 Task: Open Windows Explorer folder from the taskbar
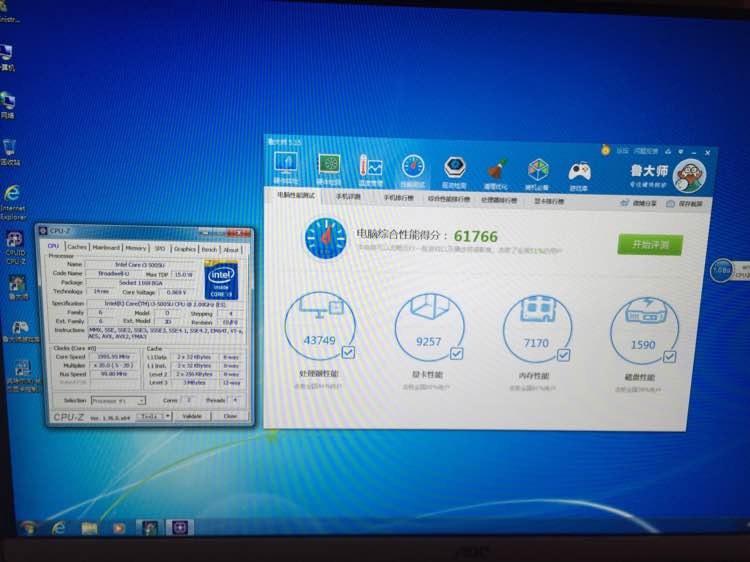[89, 528]
